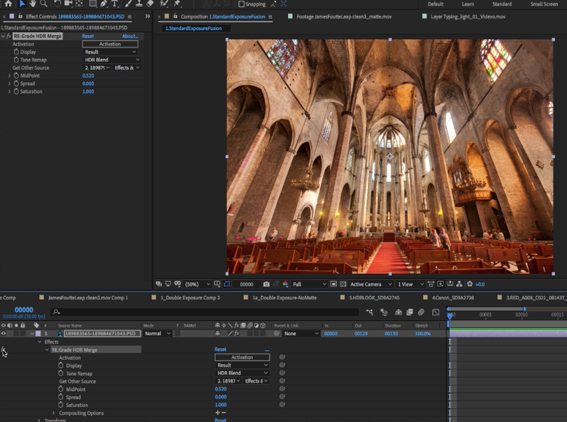Click the Activation button in the timeline
Screen dimensions: 567x422
click(242, 357)
